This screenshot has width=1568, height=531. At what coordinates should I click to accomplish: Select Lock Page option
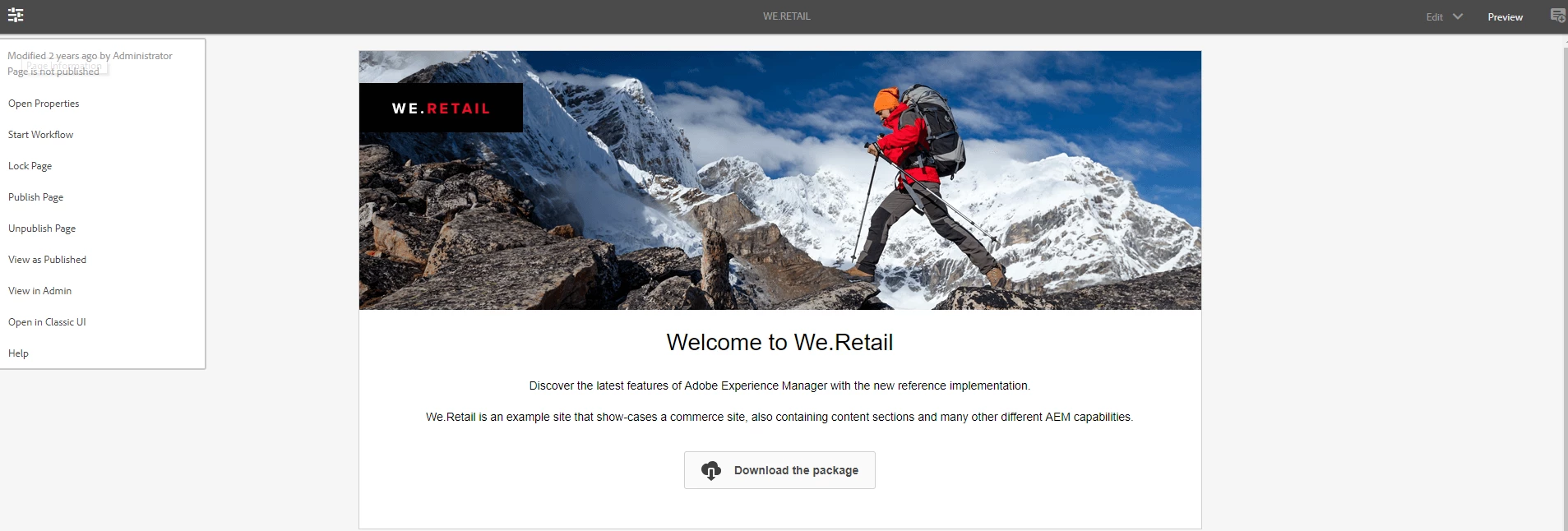click(x=30, y=166)
